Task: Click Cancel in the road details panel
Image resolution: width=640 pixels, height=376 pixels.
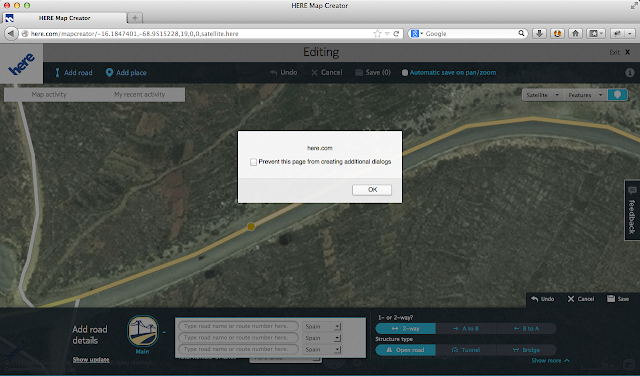Action: (581, 299)
